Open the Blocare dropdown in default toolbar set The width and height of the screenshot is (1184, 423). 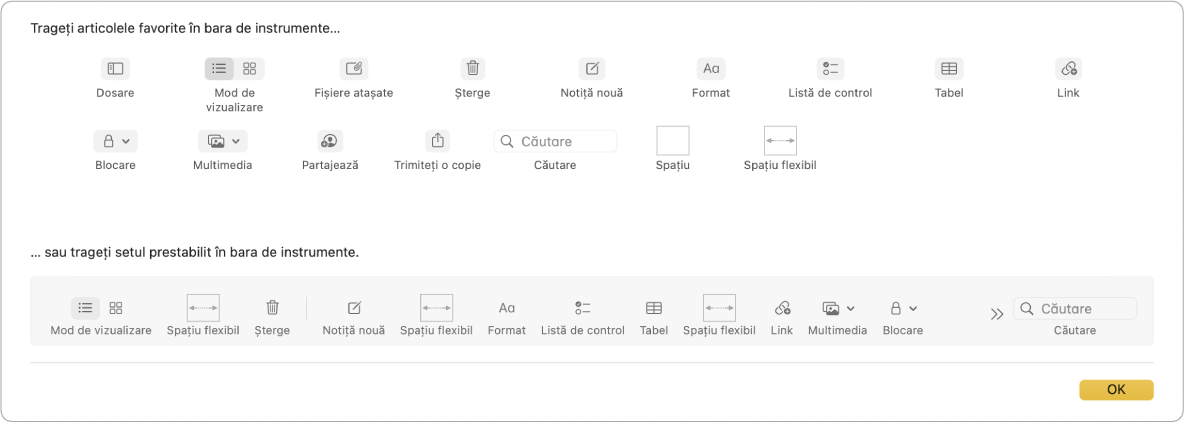[x=903, y=308]
